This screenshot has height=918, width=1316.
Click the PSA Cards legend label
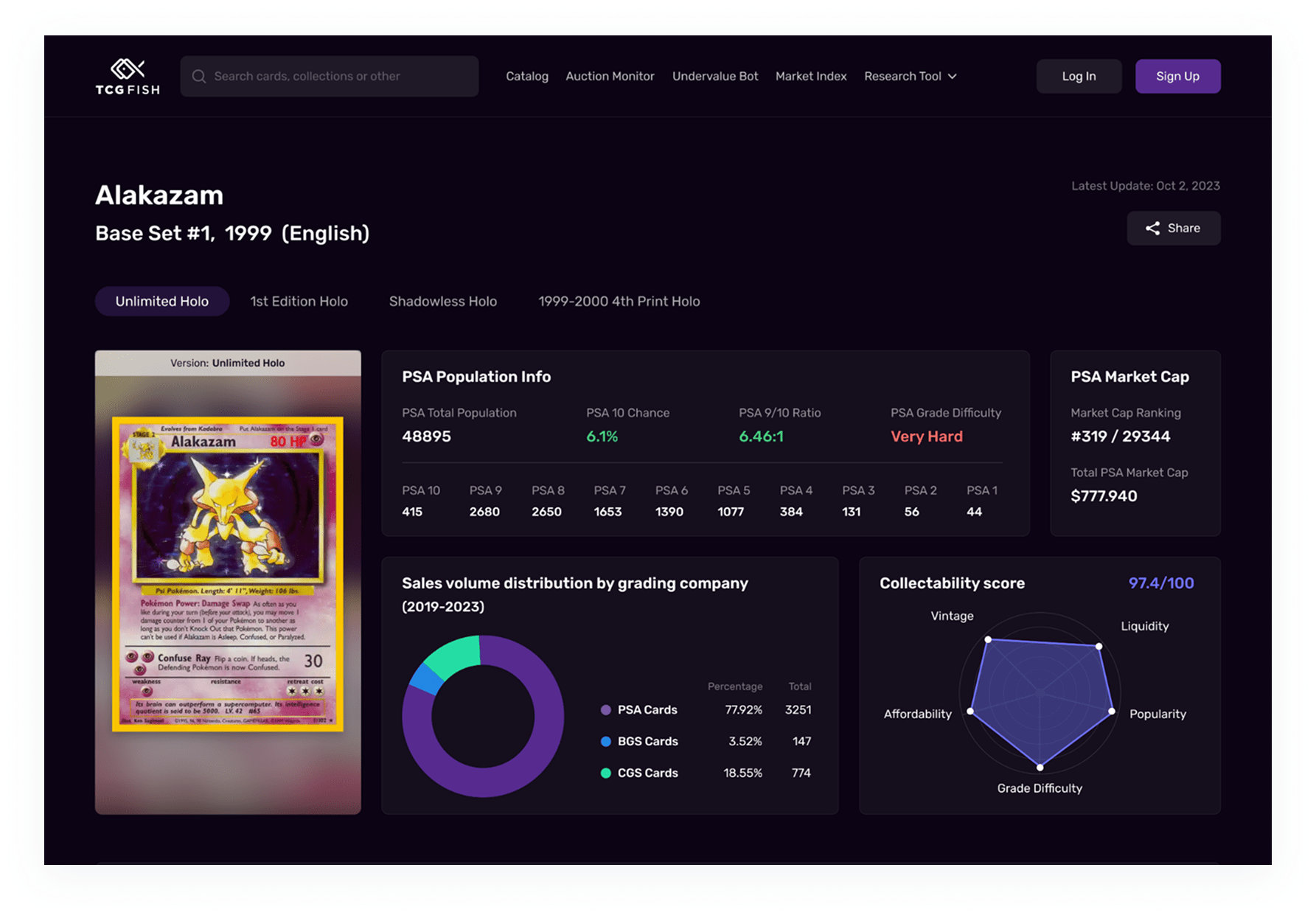tap(647, 710)
